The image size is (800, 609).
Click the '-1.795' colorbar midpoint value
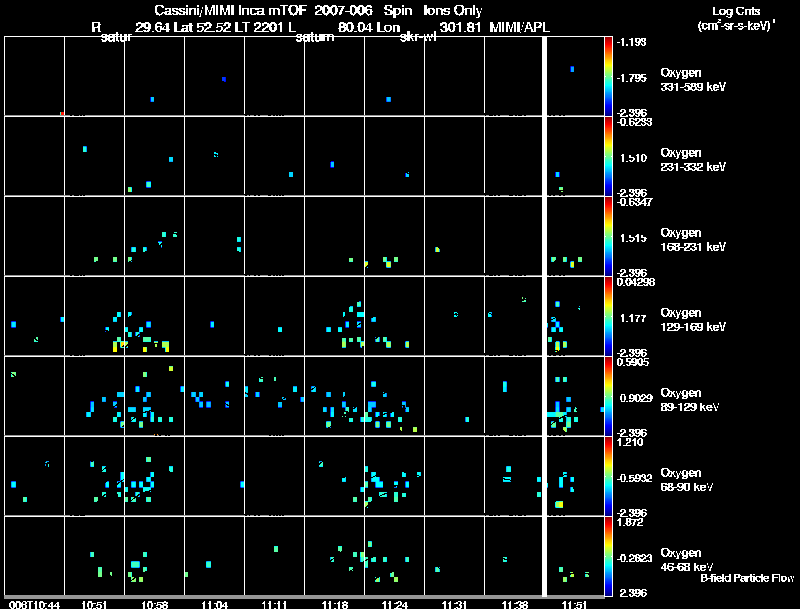(631, 78)
